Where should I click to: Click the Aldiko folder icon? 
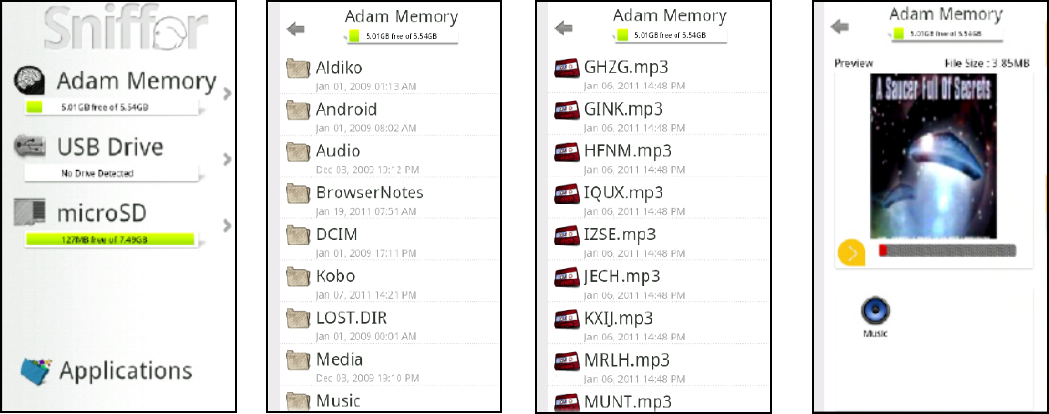tap(299, 68)
